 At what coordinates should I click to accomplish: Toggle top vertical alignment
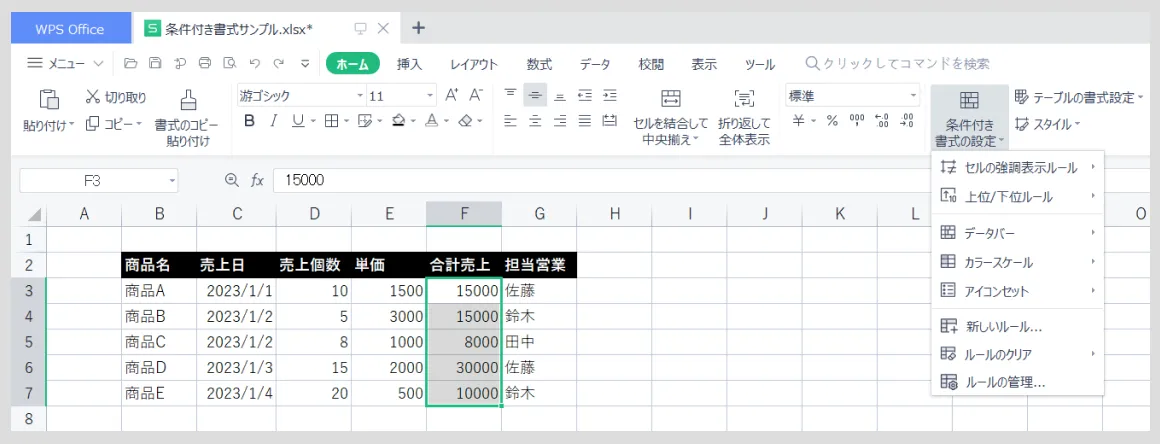point(510,94)
